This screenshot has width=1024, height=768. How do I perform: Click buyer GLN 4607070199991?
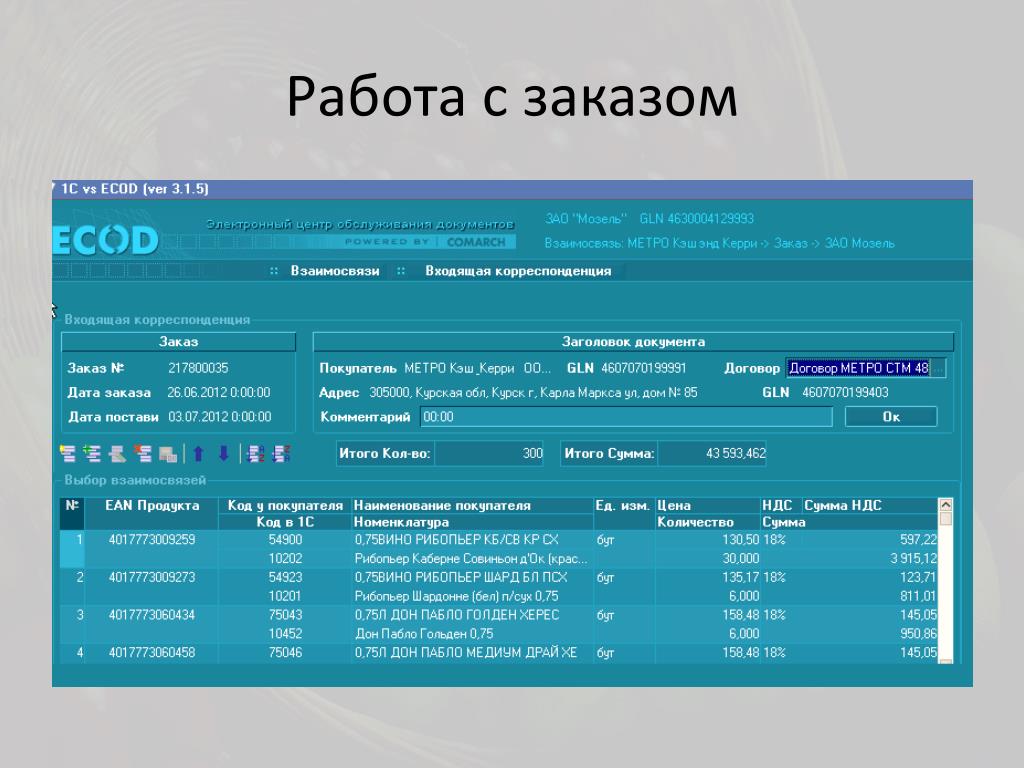click(643, 368)
